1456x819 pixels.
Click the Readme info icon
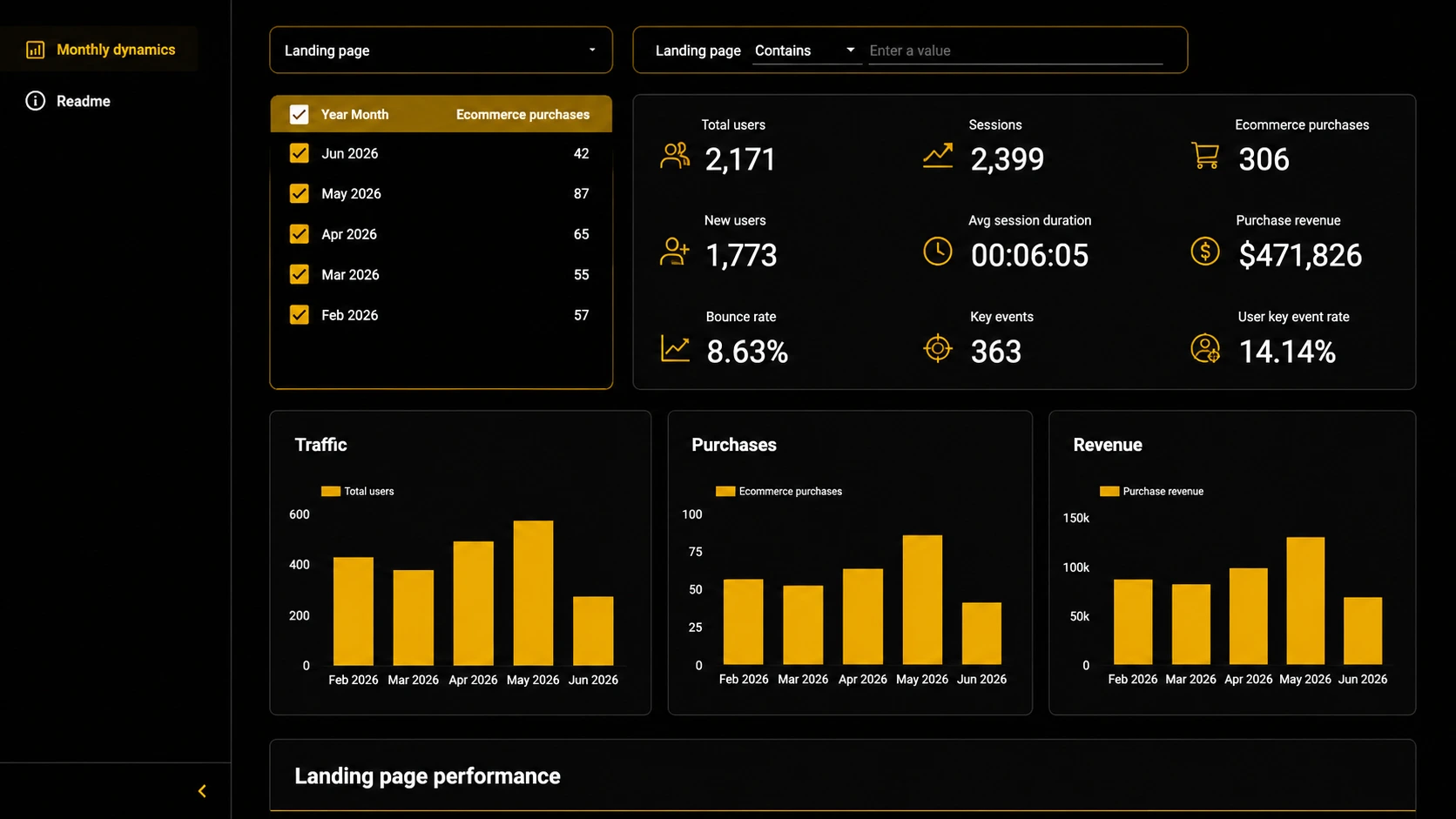coord(35,101)
